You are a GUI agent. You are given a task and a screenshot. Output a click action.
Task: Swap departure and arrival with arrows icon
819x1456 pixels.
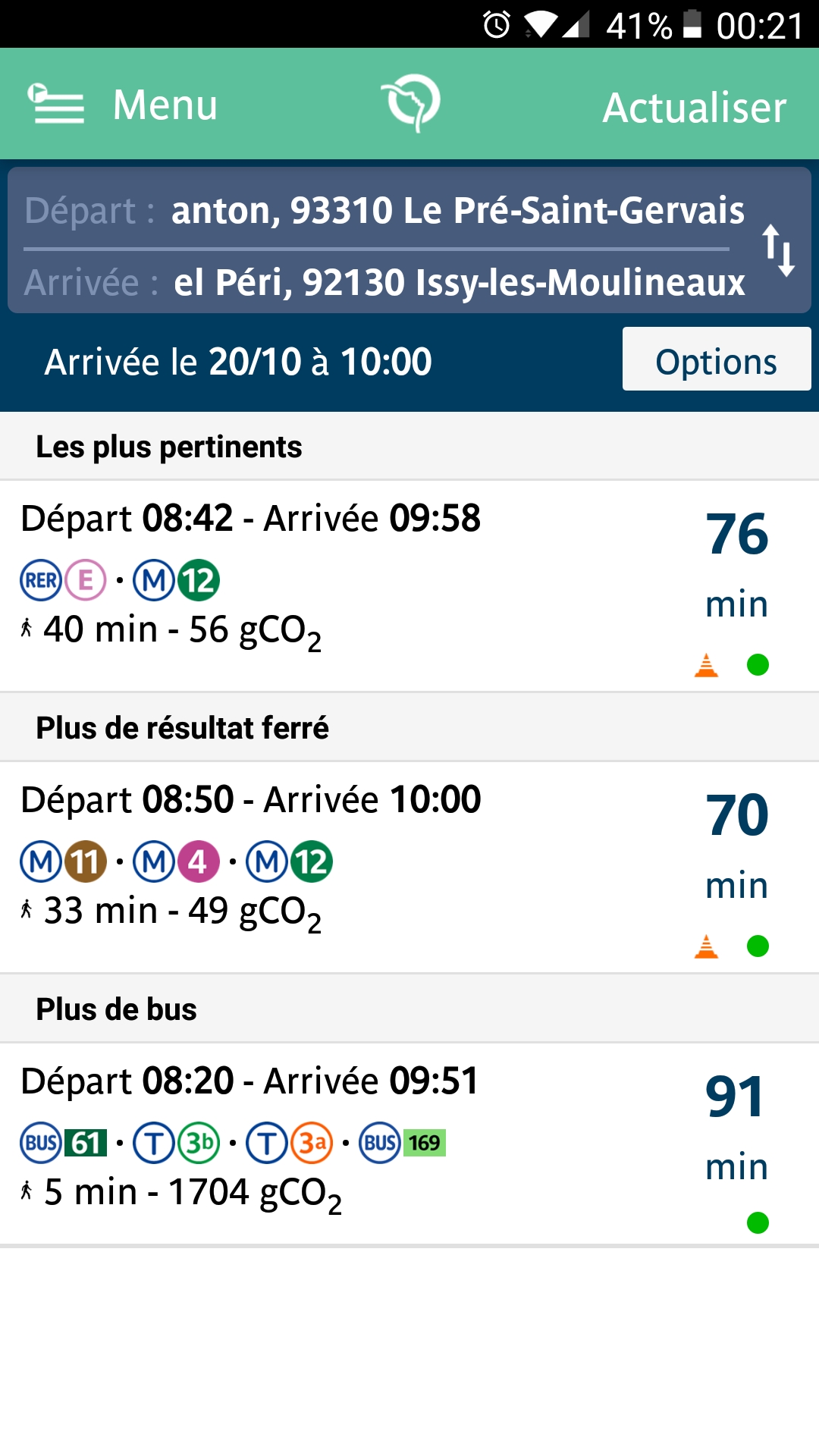click(778, 250)
